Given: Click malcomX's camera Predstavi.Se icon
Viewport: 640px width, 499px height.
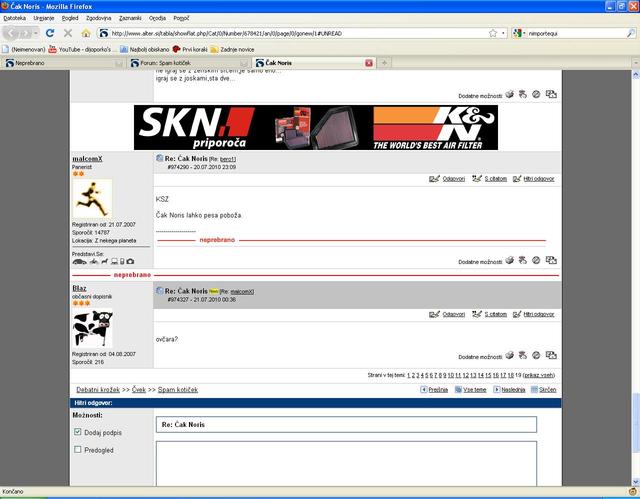Looking at the screenshot, I should pos(130,262).
